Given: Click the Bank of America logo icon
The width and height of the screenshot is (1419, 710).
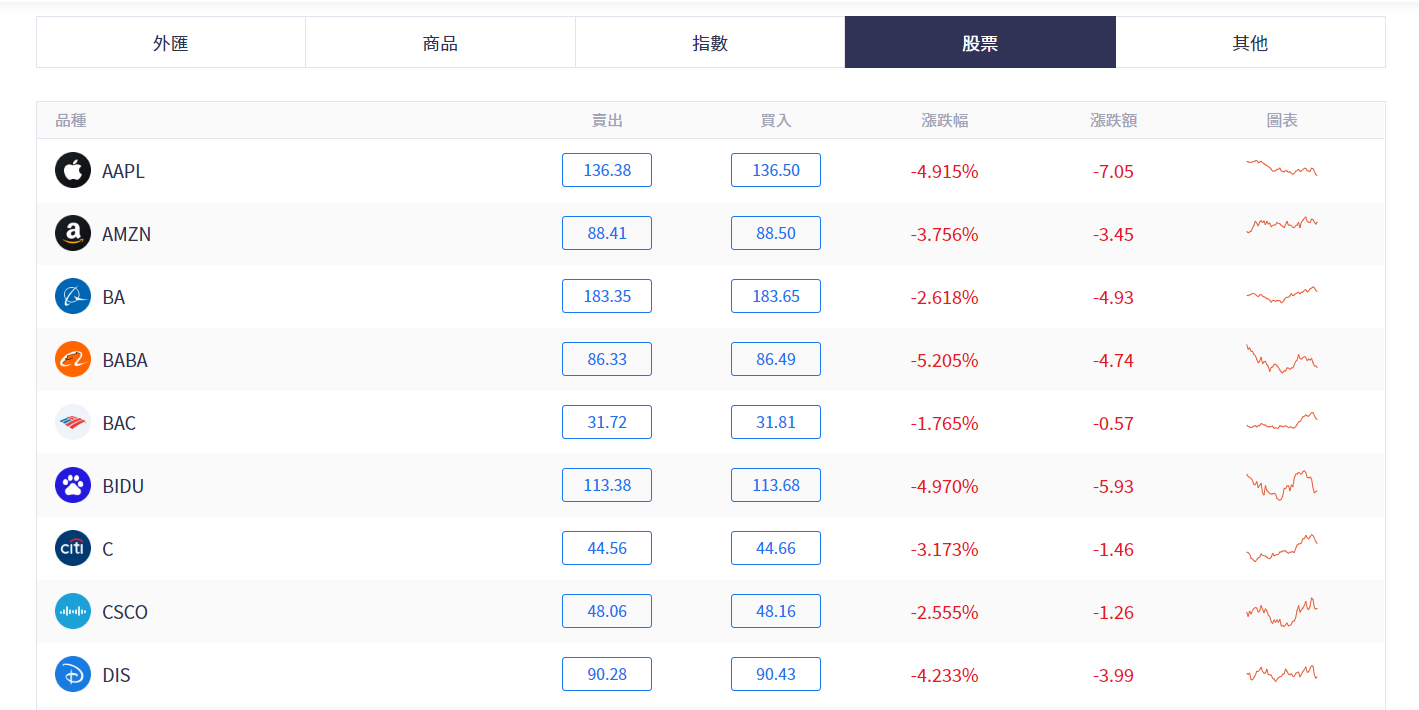Looking at the screenshot, I should pyautogui.click(x=73, y=422).
